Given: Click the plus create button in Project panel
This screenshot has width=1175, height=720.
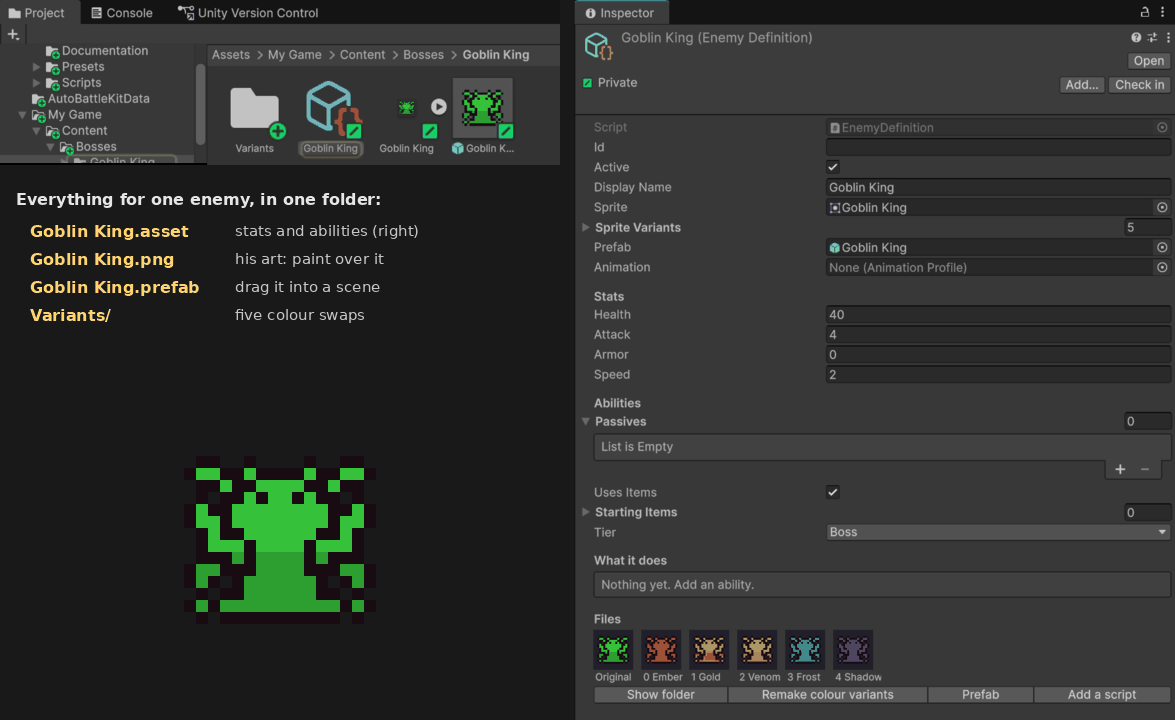Looking at the screenshot, I should [13, 34].
